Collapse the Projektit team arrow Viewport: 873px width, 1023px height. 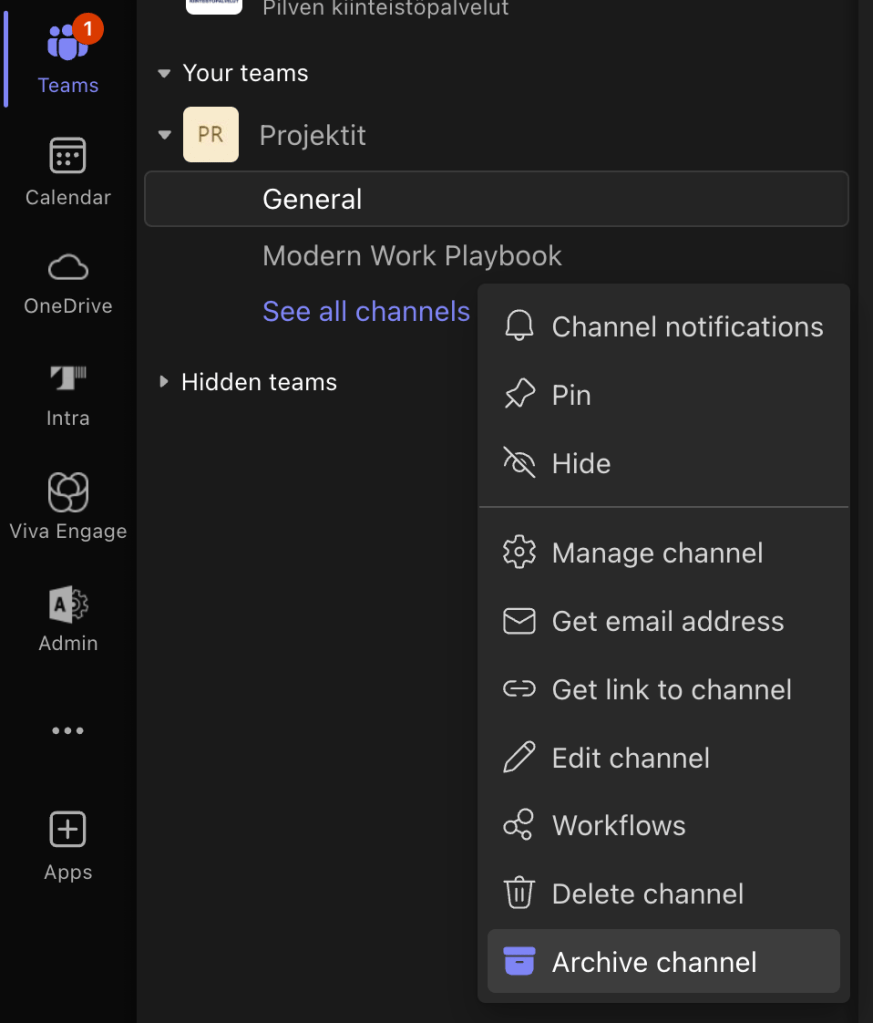(165, 135)
